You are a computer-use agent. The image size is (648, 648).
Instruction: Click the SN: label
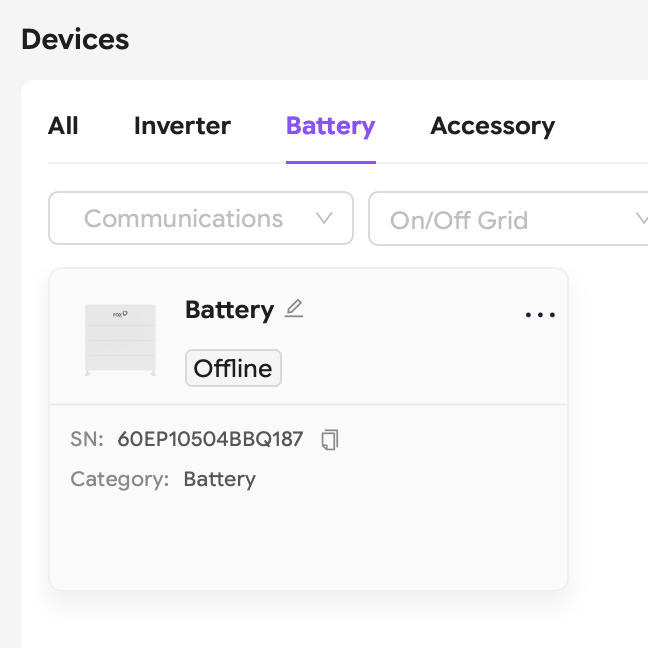coord(87,439)
